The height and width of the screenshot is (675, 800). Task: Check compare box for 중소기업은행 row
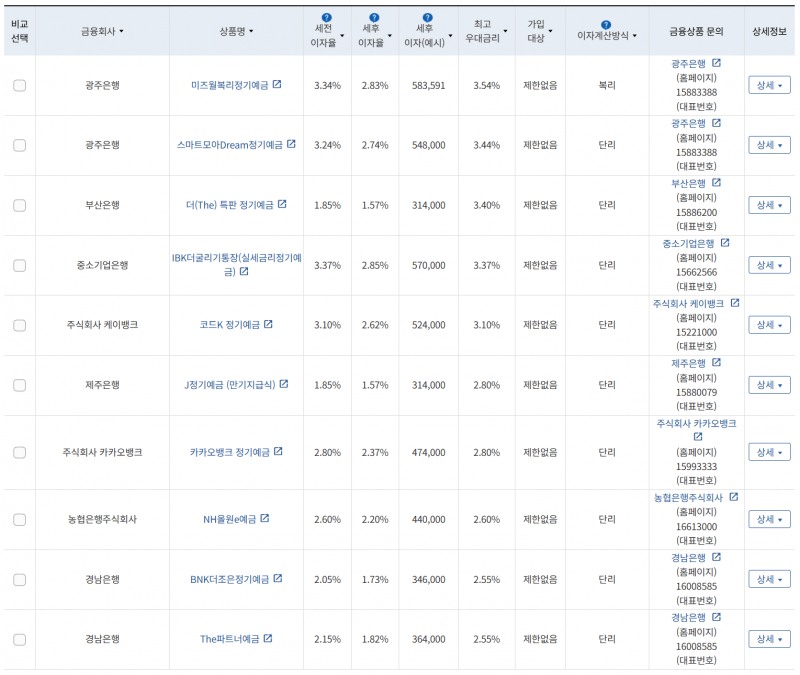(19, 265)
